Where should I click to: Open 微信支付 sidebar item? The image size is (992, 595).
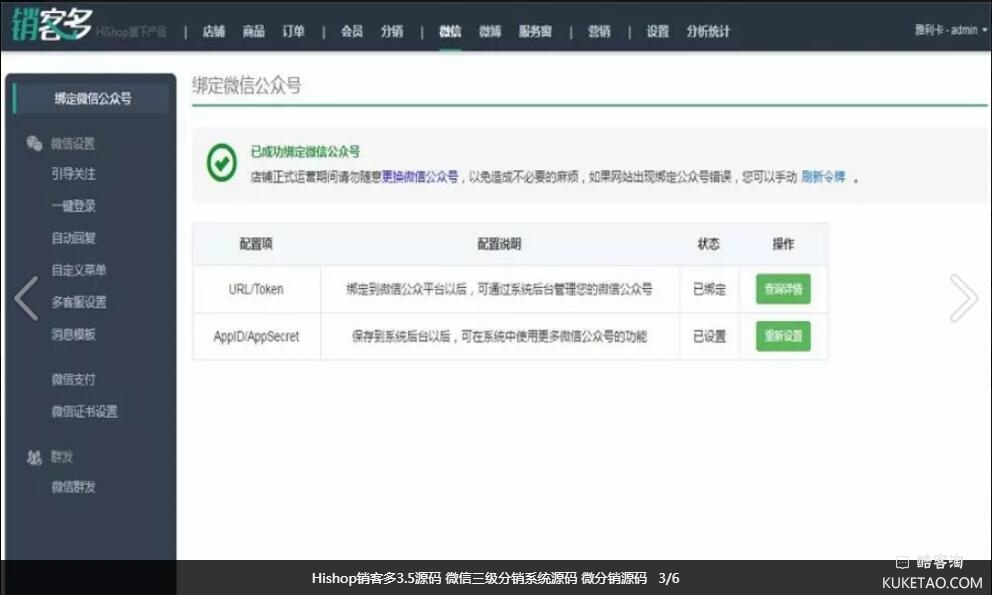point(73,379)
